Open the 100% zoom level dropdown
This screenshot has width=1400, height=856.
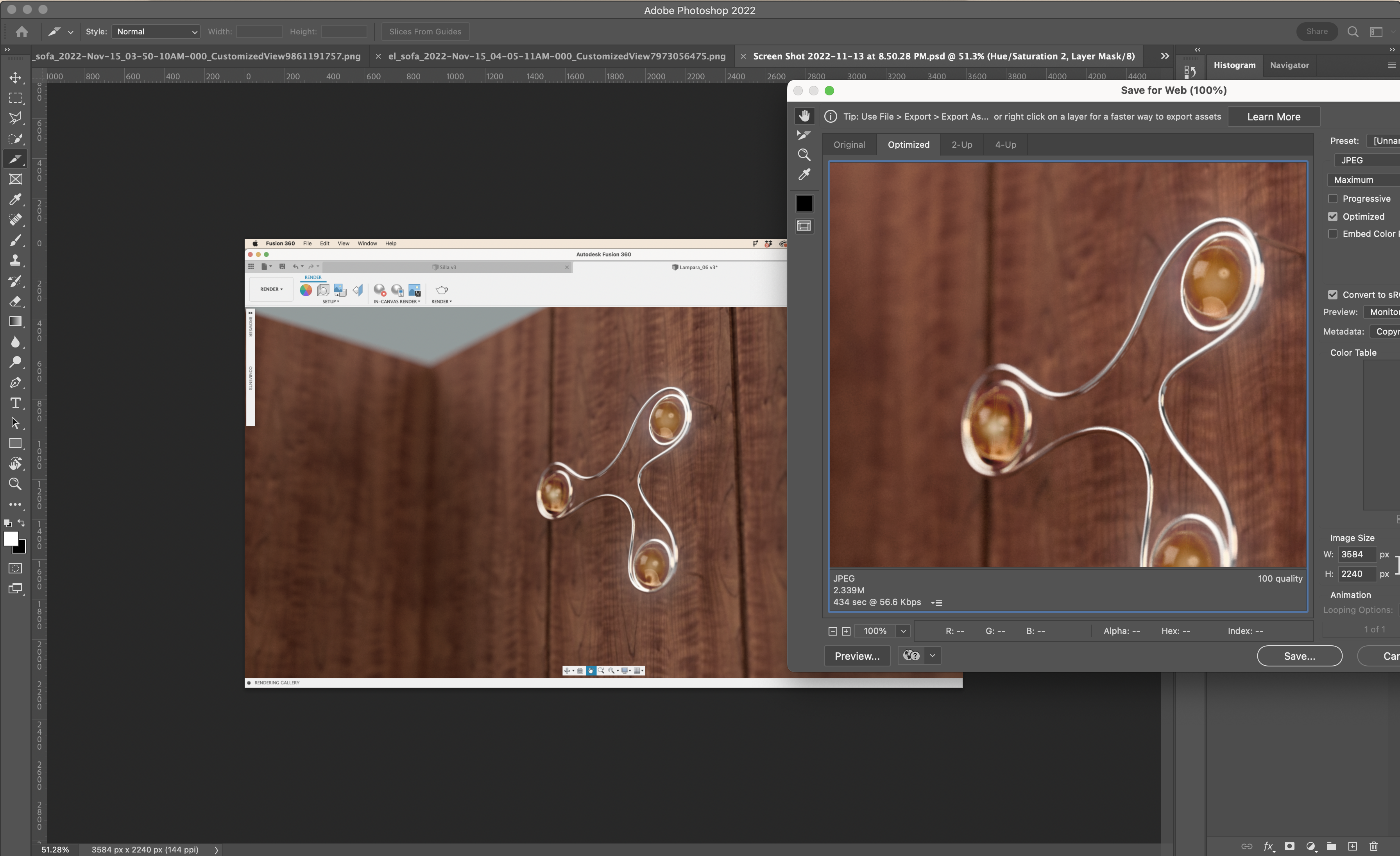pyautogui.click(x=903, y=631)
